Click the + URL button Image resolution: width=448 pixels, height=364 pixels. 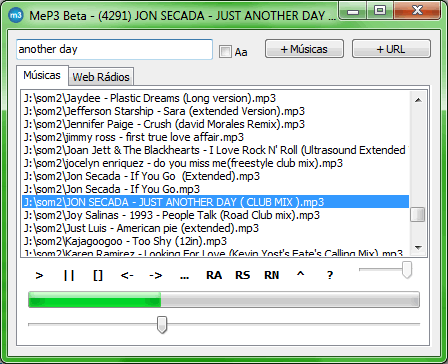[391, 49]
